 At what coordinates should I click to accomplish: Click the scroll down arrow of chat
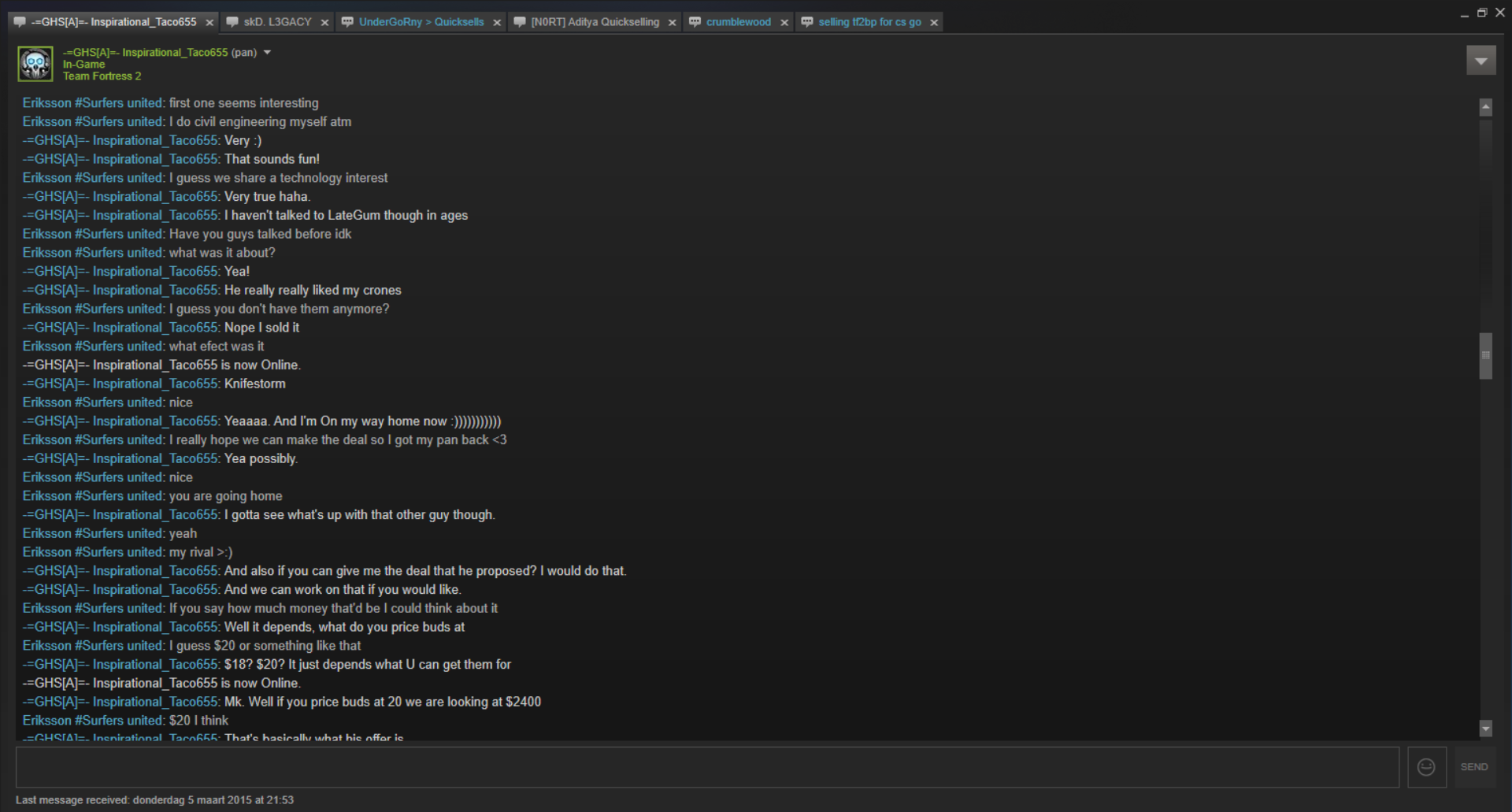pyautogui.click(x=1486, y=729)
